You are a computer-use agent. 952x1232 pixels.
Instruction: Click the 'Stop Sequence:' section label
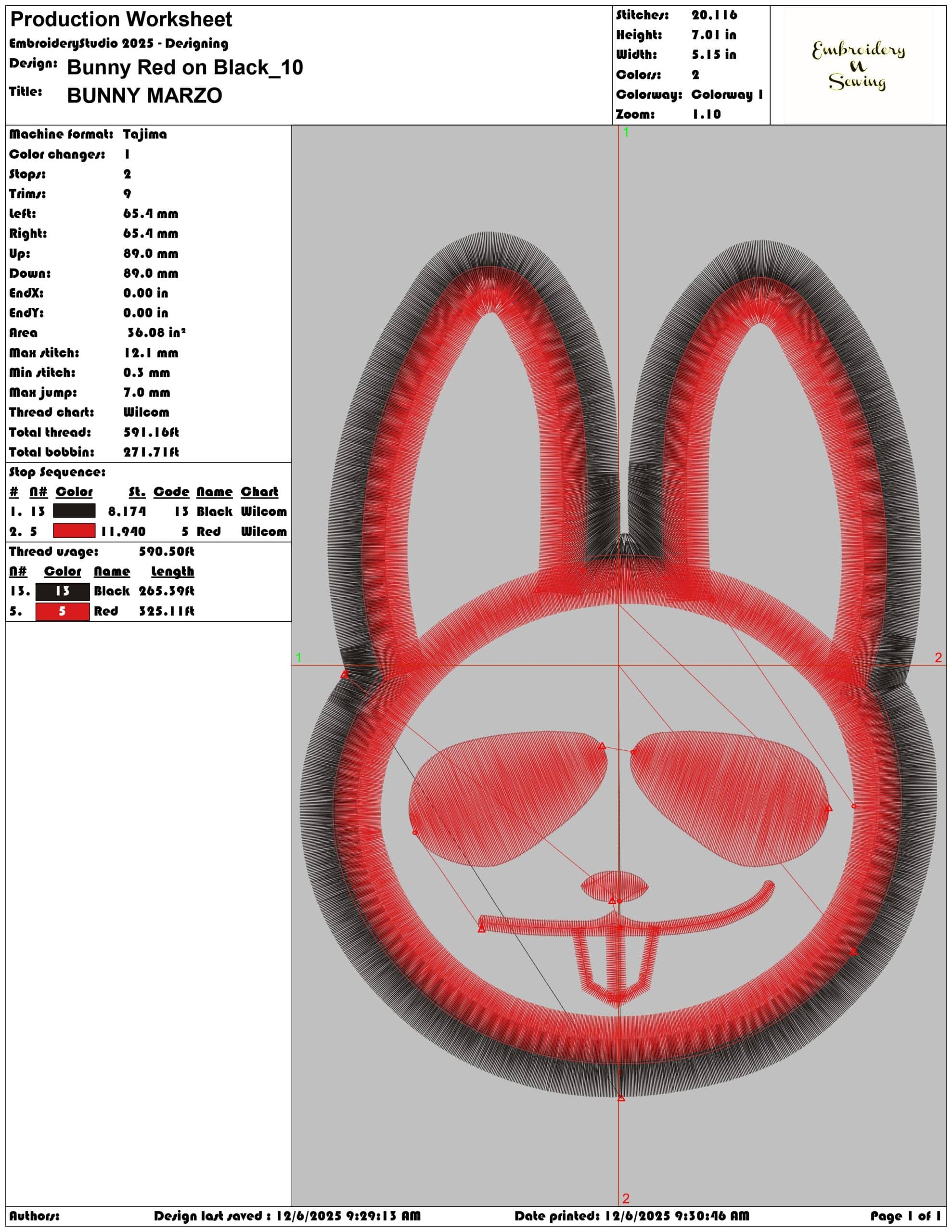click(x=57, y=472)
